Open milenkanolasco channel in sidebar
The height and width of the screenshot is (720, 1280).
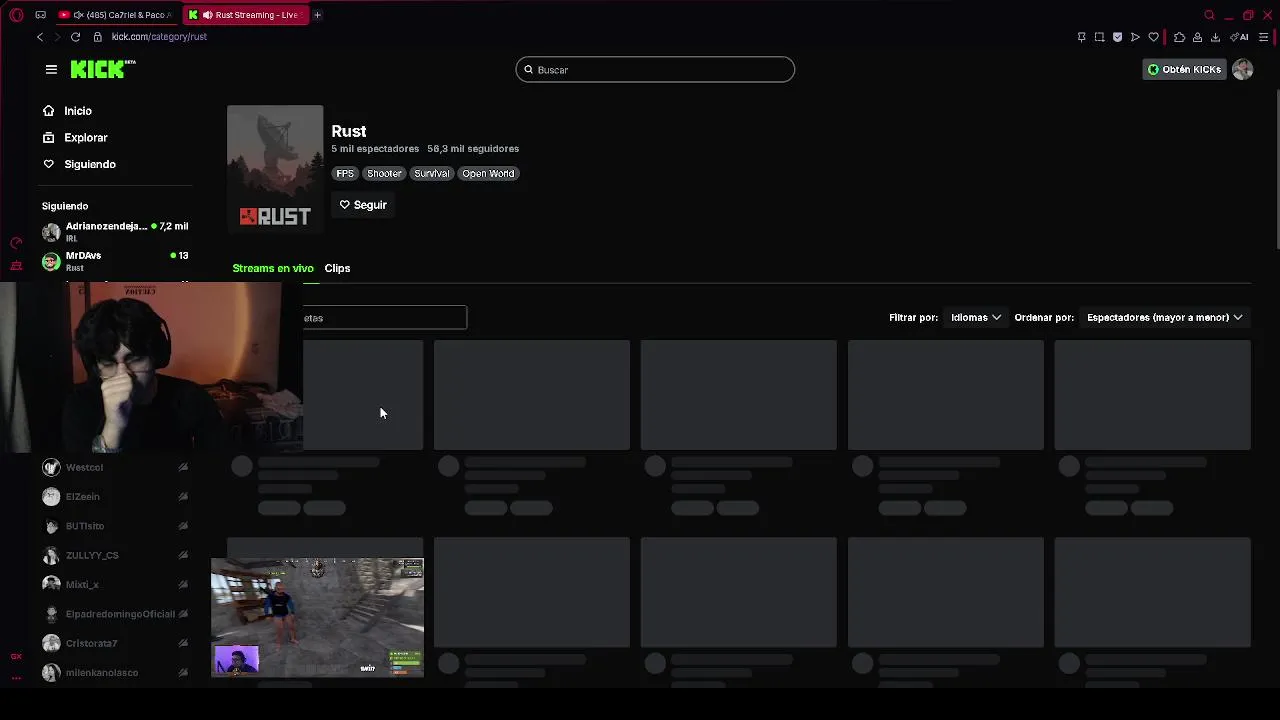[115, 672]
